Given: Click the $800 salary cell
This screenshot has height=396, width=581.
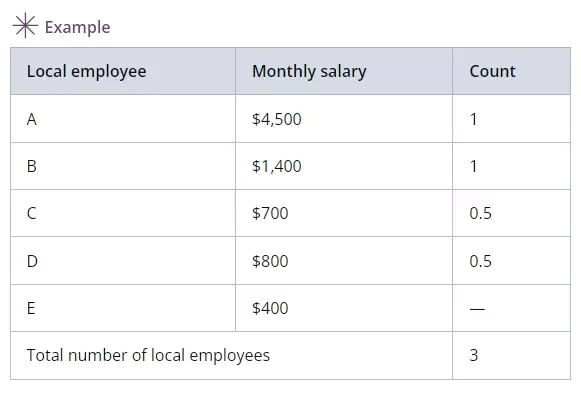Looking at the screenshot, I should (x=344, y=261).
